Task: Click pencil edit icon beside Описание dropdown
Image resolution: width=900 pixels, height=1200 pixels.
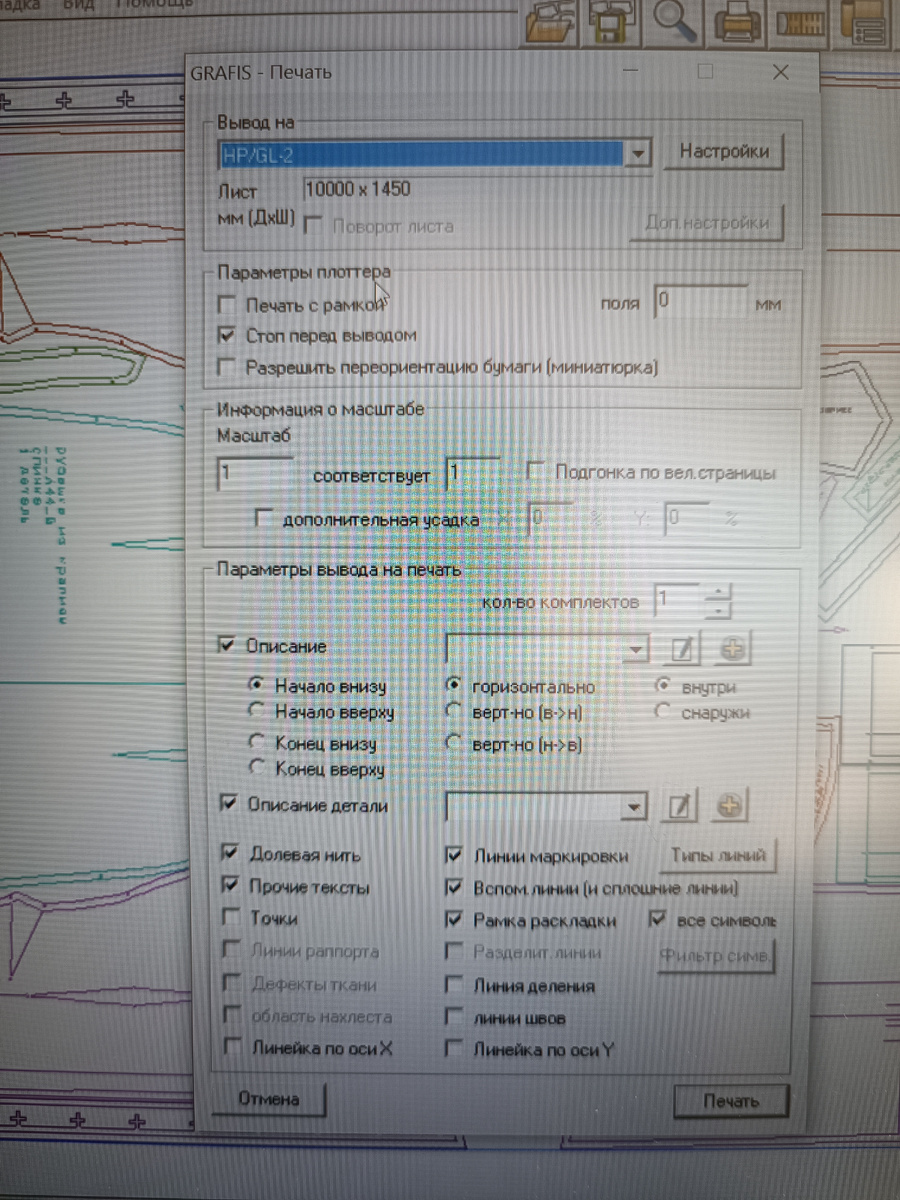Action: pyautogui.click(x=683, y=648)
